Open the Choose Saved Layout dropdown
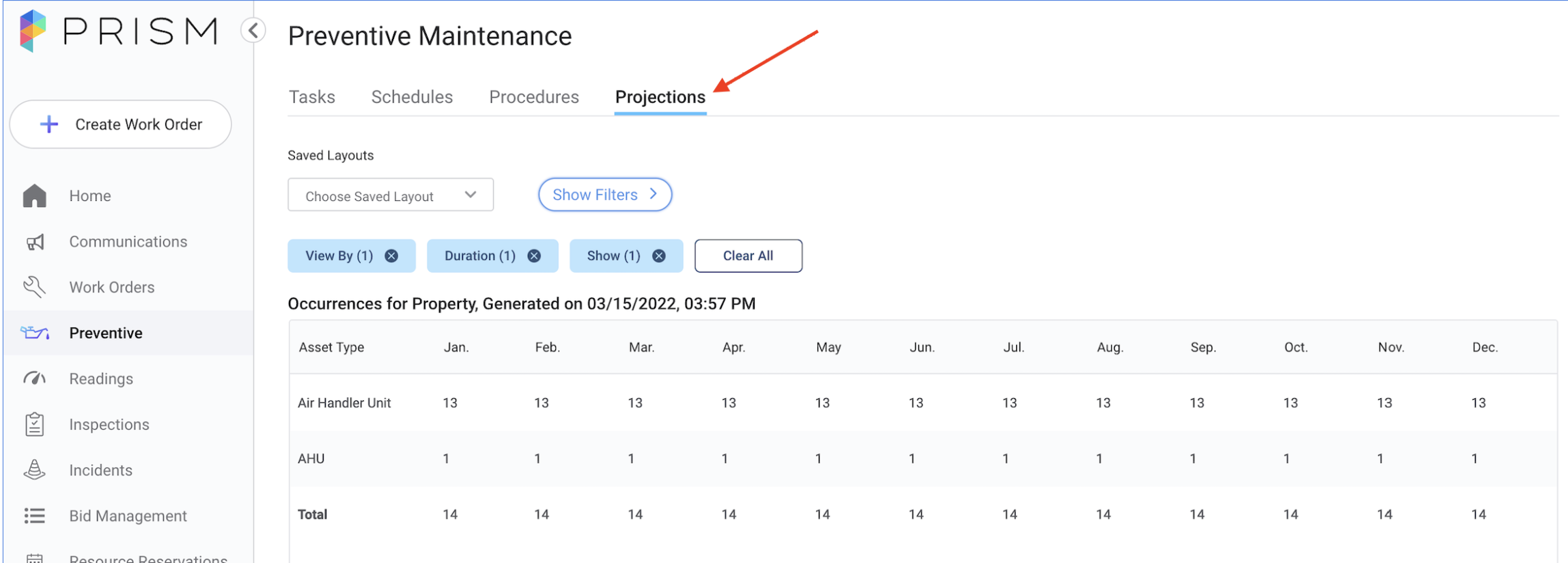Viewport: 1568px width, 563px height. pos(390,195)
